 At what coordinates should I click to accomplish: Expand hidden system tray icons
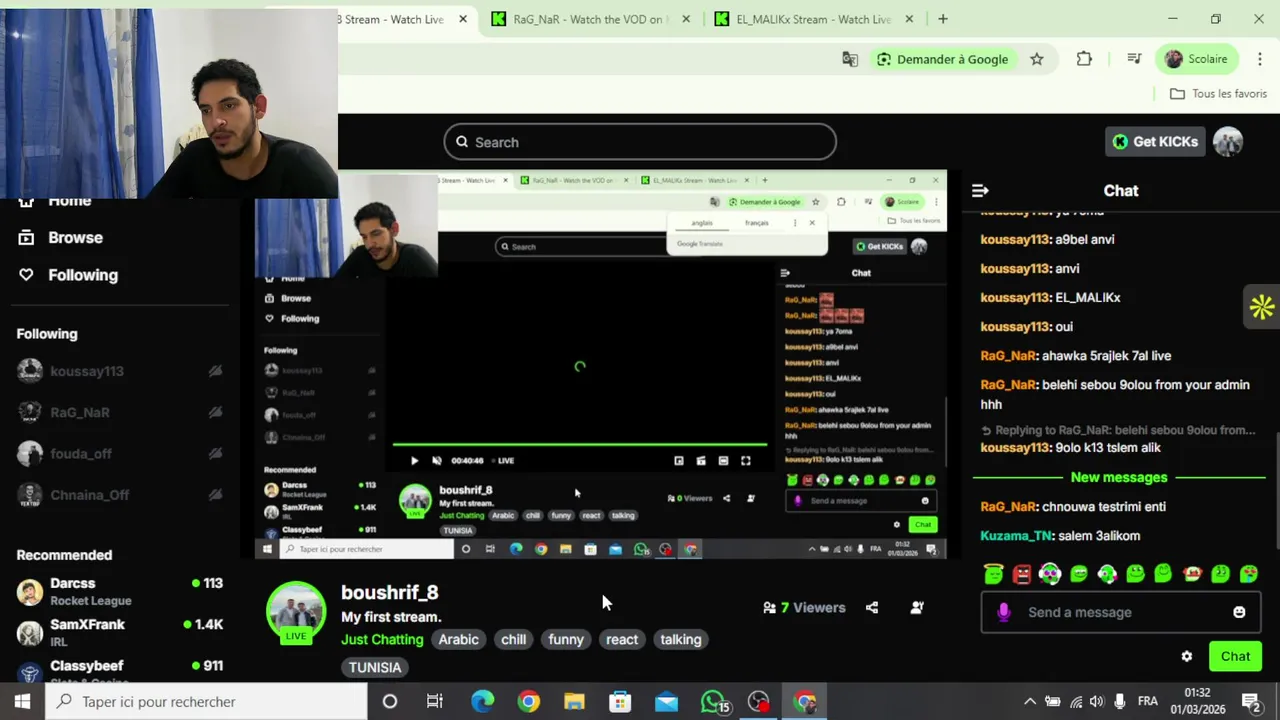point(1029,701)
